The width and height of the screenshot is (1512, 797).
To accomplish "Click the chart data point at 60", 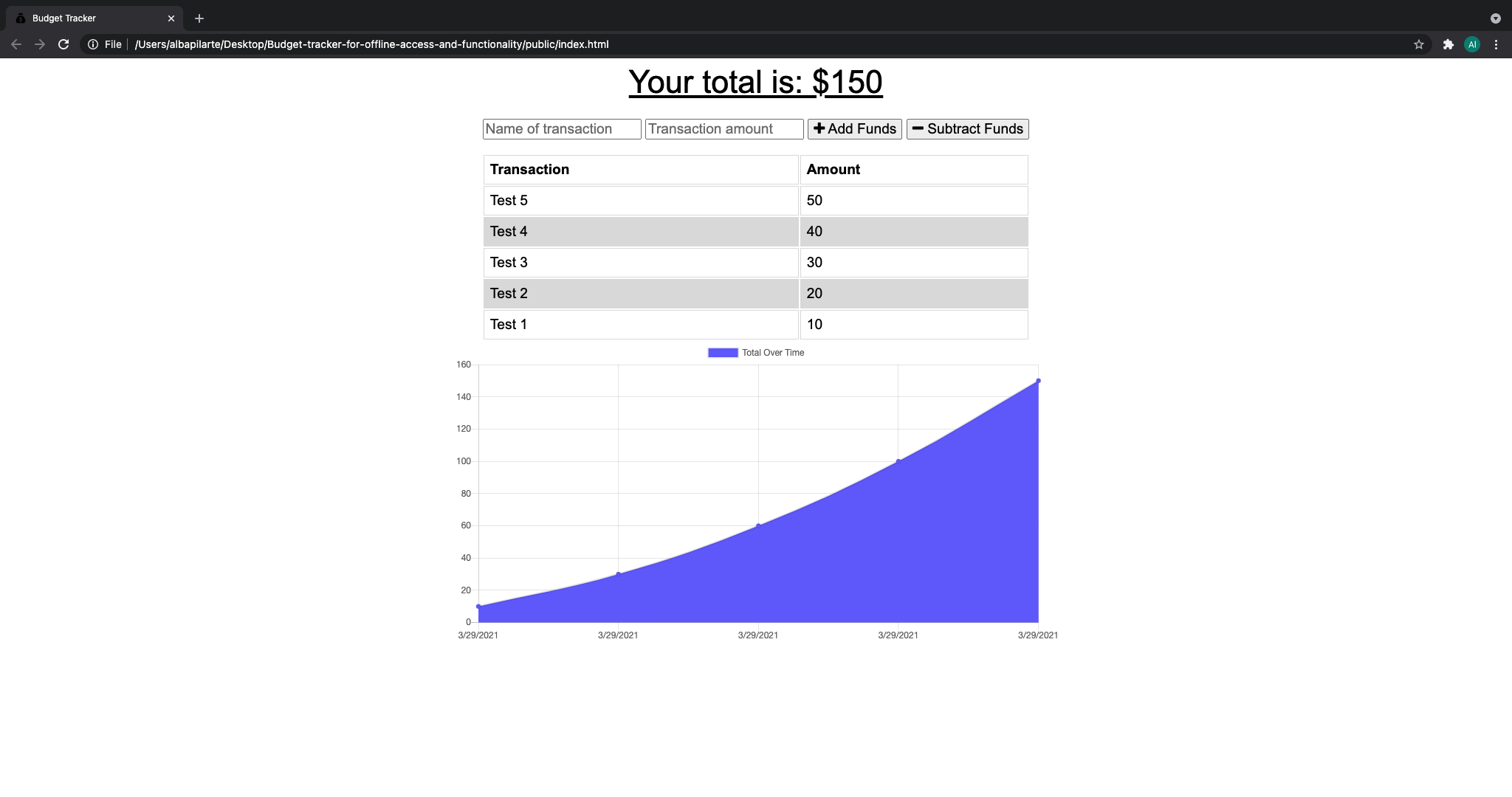I will [758, 525].
